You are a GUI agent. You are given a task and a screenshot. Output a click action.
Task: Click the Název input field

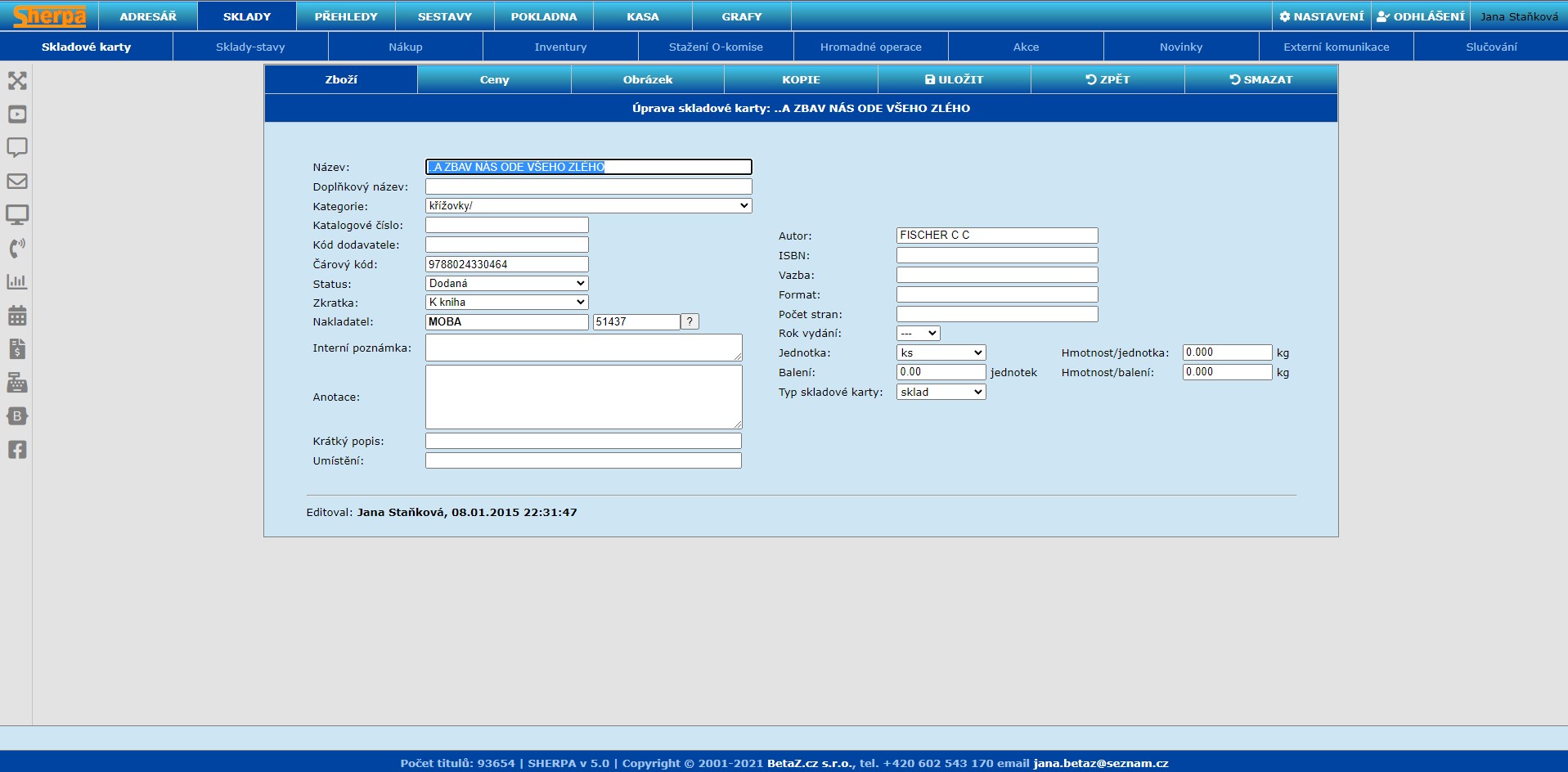(589, 167)
